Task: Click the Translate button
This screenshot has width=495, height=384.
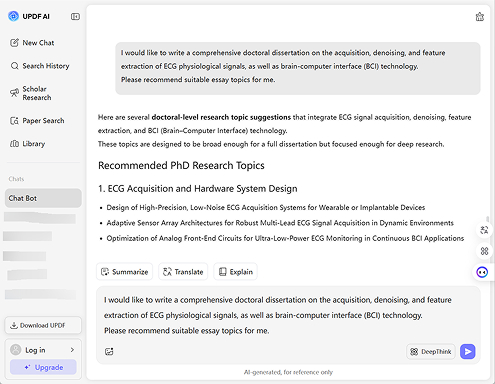Action: [183, 272]
